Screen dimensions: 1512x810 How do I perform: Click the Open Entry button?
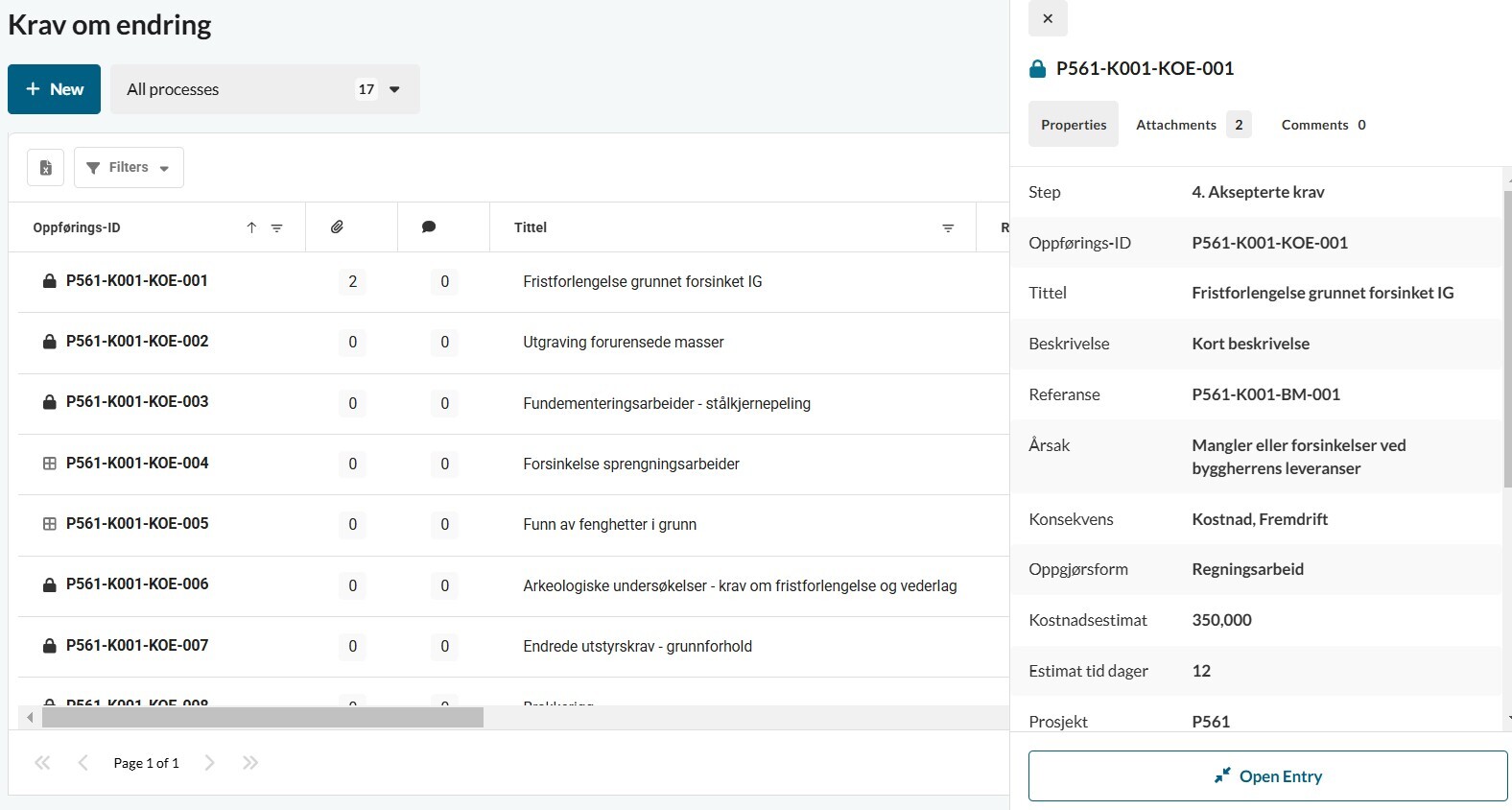[1267, 776]
